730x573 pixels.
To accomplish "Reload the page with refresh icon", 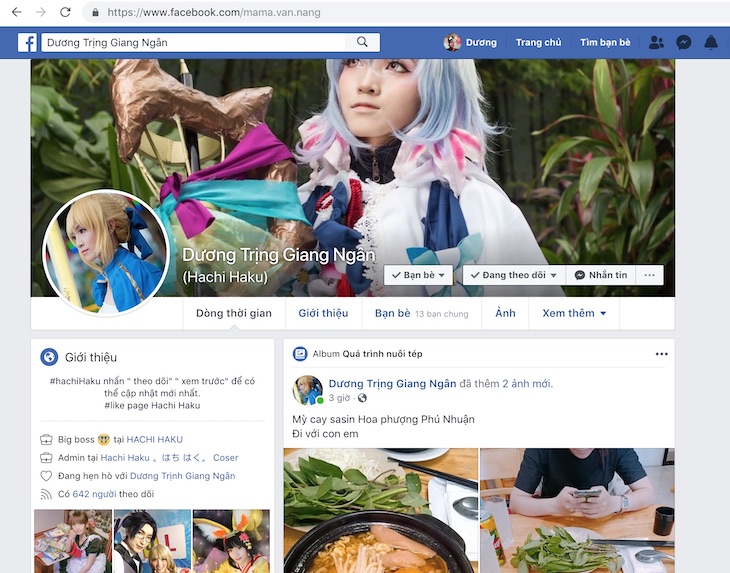I will click(65, 12).
